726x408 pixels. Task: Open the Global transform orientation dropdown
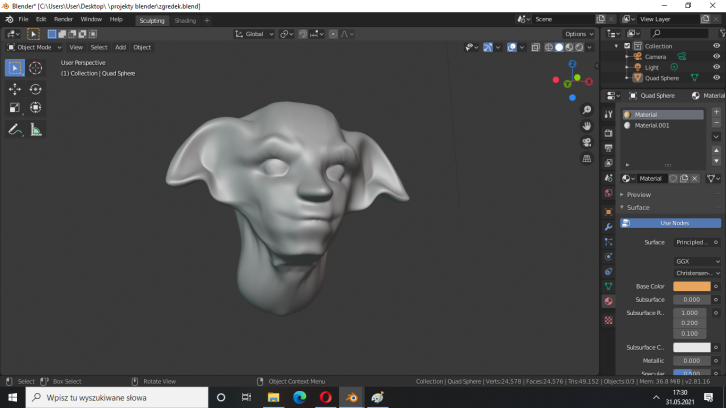[x=255, y=34]
